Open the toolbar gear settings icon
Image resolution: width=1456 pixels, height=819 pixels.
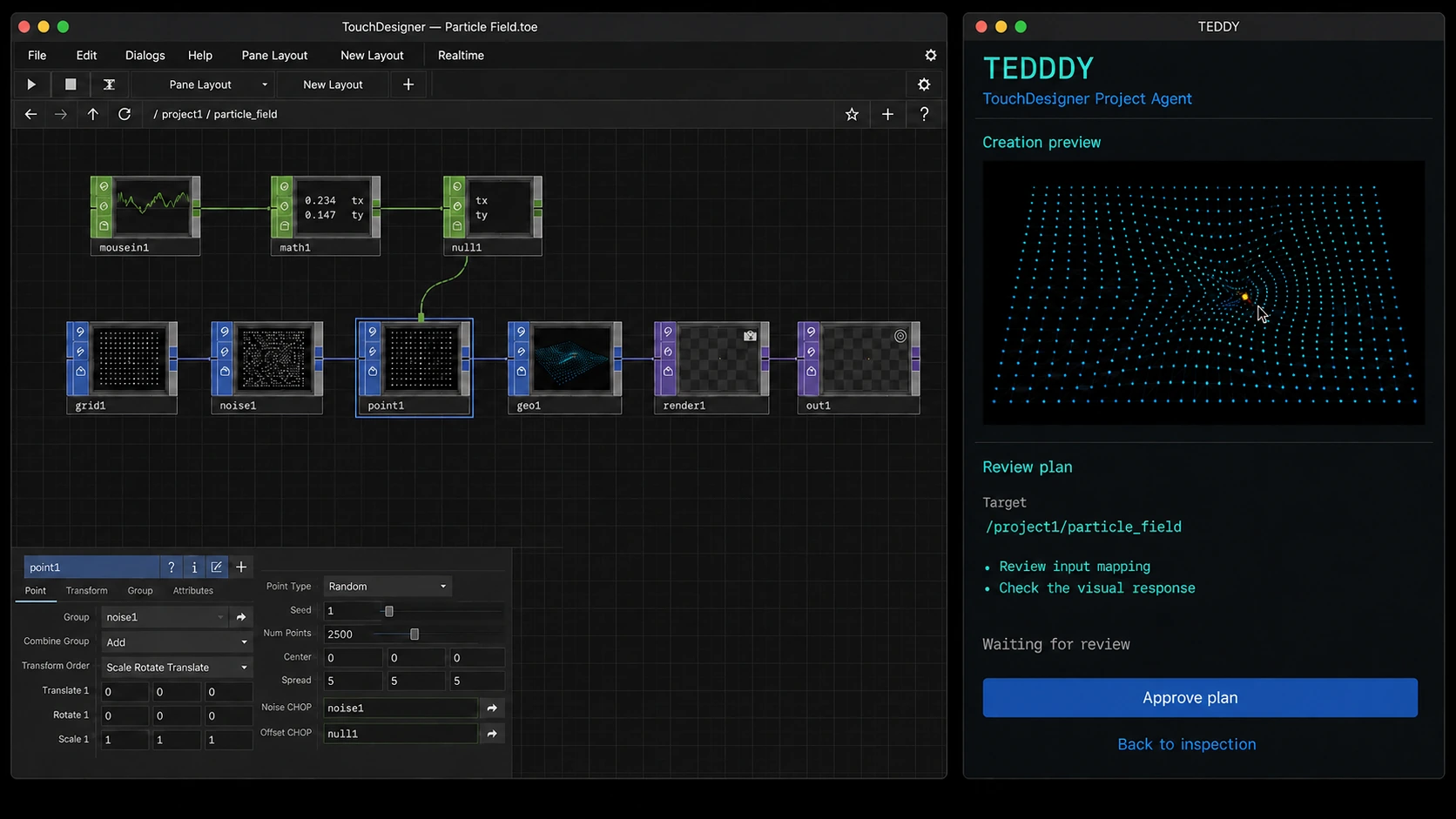[x=924, y=84]
